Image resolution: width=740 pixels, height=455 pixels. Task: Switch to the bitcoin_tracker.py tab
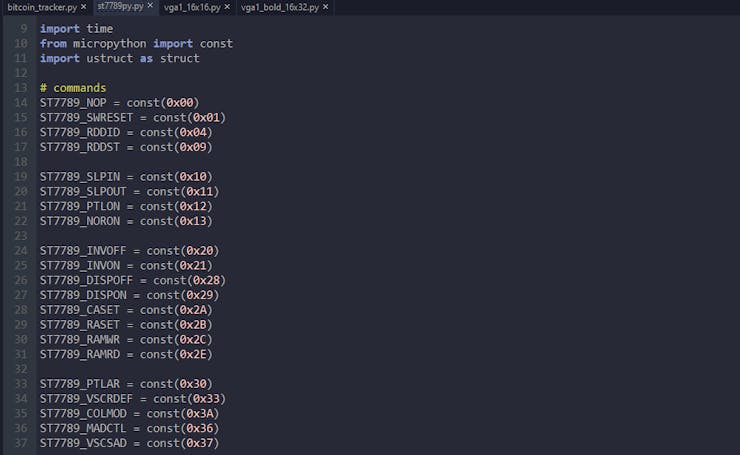coord(42,7)
